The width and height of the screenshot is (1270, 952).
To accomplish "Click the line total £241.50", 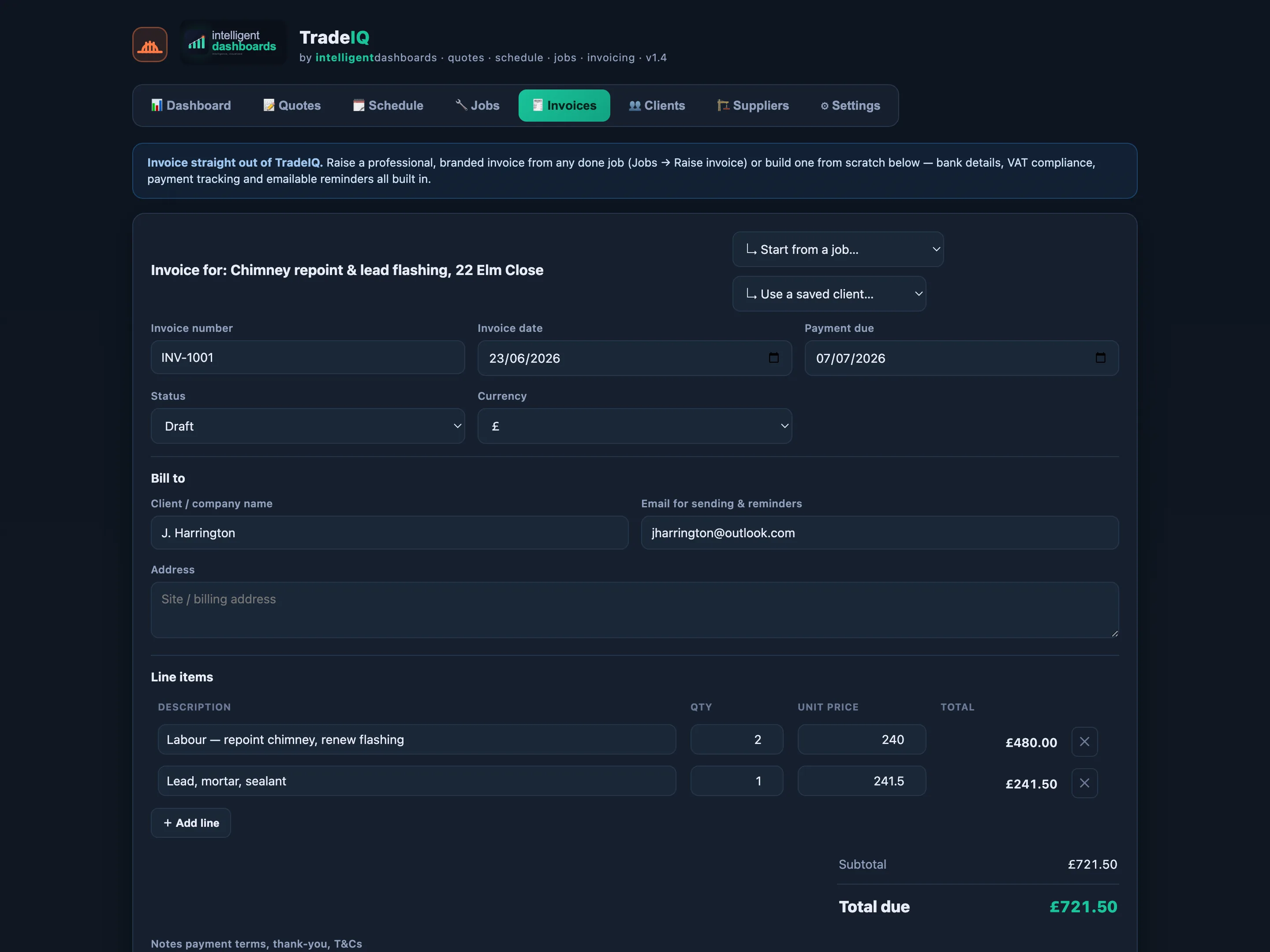I will coord(1031,784).
